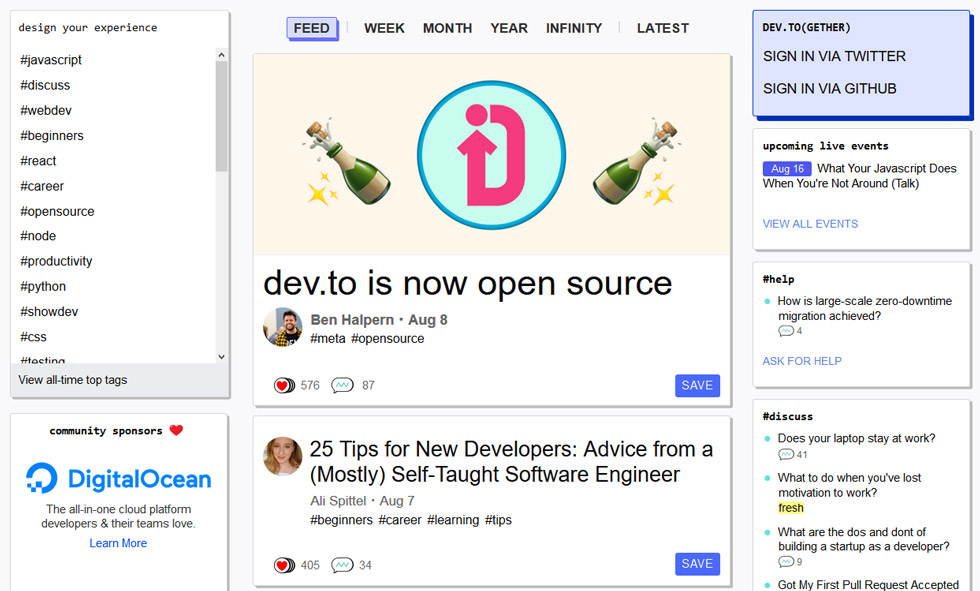Save the 25 Tips for New Developers article
Viewport: 980px width, 591px height.
pos(698,564)
